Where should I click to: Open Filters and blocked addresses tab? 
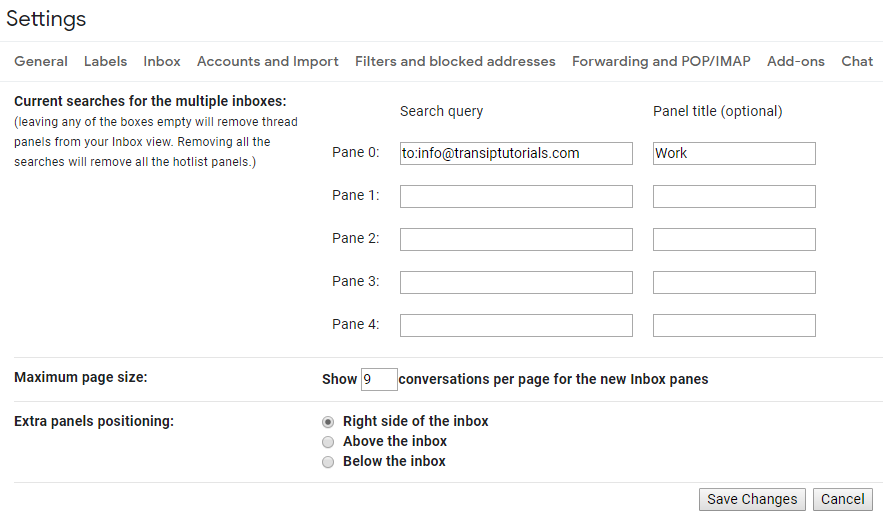tap(455, 61)
